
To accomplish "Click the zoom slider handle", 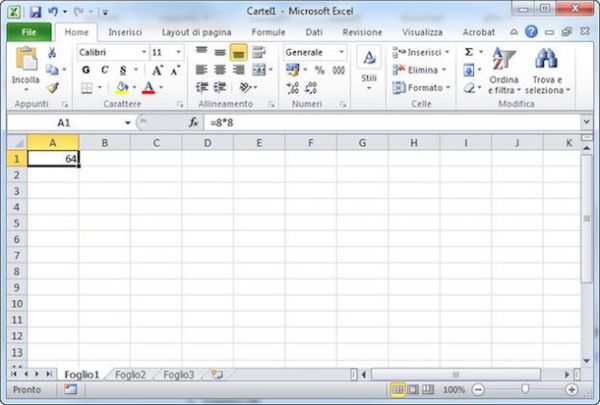I will 525,389.
